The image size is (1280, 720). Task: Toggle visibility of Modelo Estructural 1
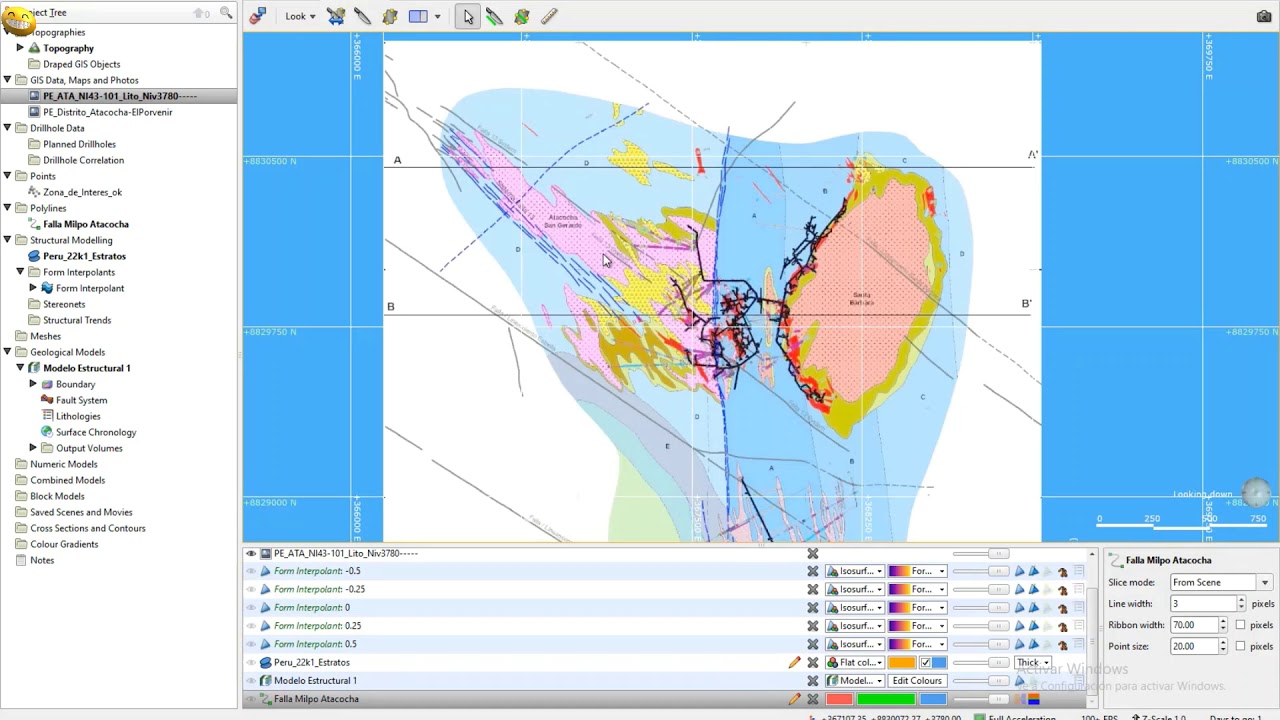pyautogui.click(x=251, y=681)
